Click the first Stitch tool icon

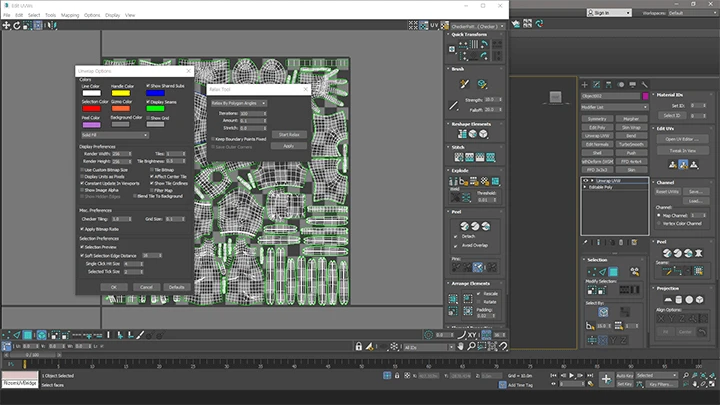459,158
